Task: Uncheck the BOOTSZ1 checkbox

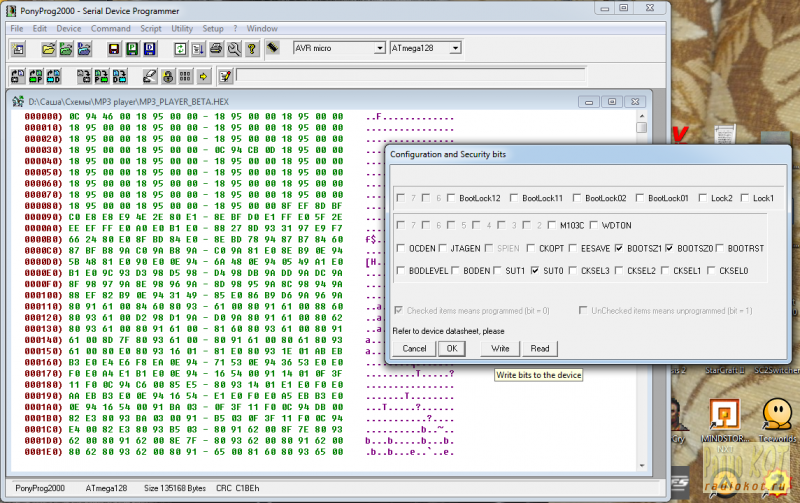Action: pos(619,248)
